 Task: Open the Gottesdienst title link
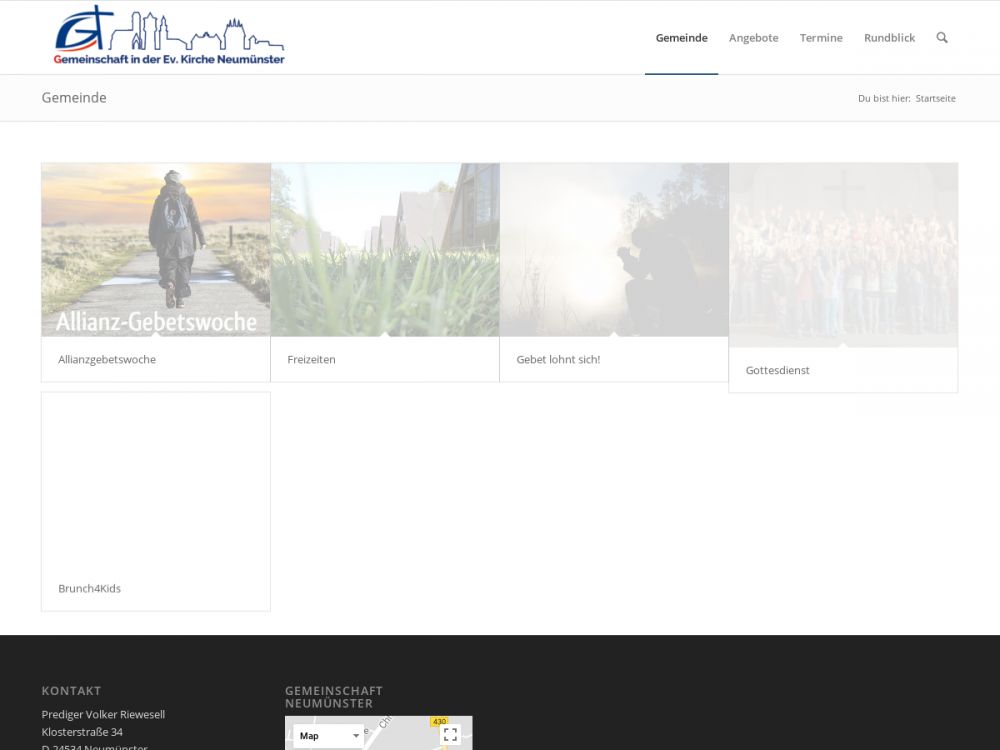click(777, 371)
